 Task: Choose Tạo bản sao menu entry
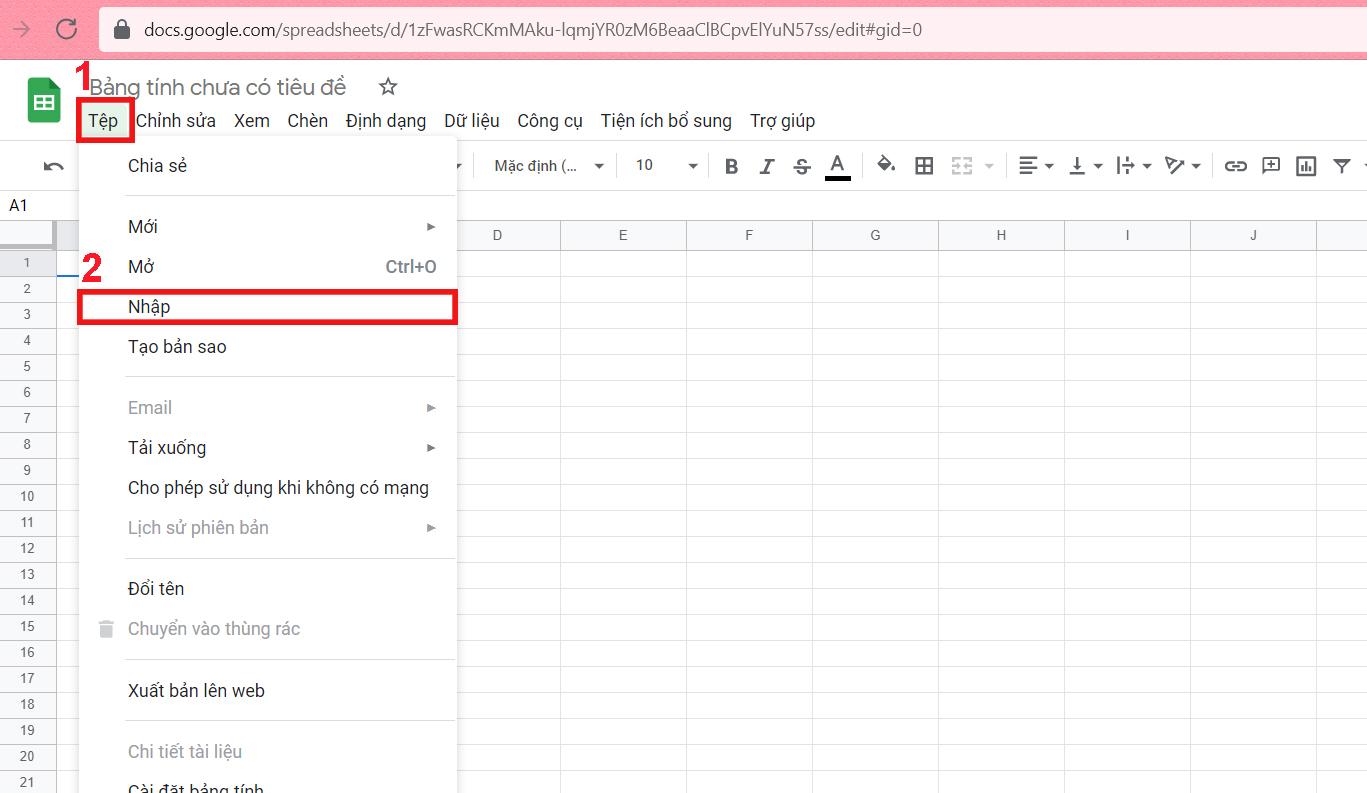[x=267, y=347]
